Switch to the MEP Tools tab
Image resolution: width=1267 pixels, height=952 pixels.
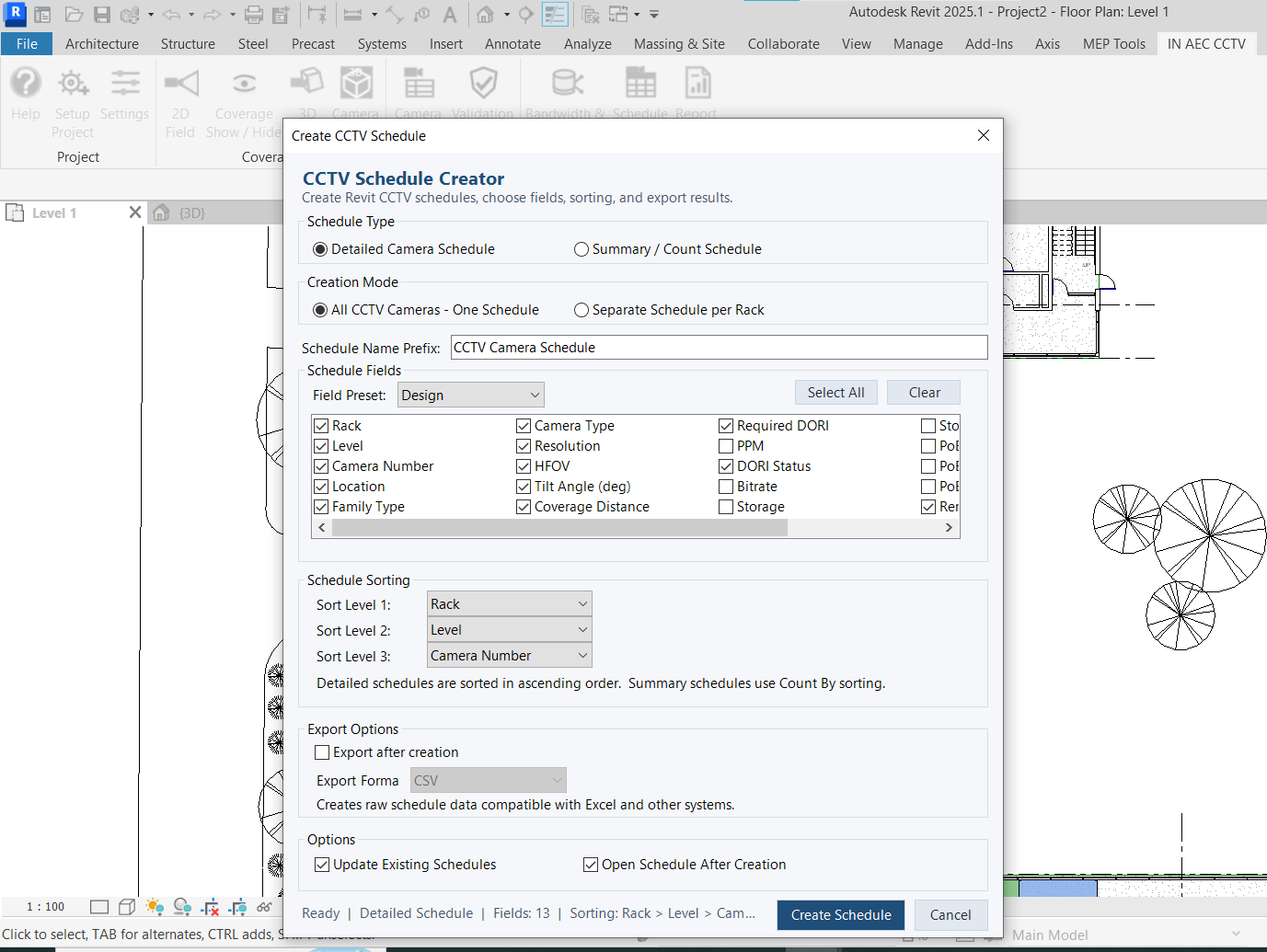(x=1114, y=44)
